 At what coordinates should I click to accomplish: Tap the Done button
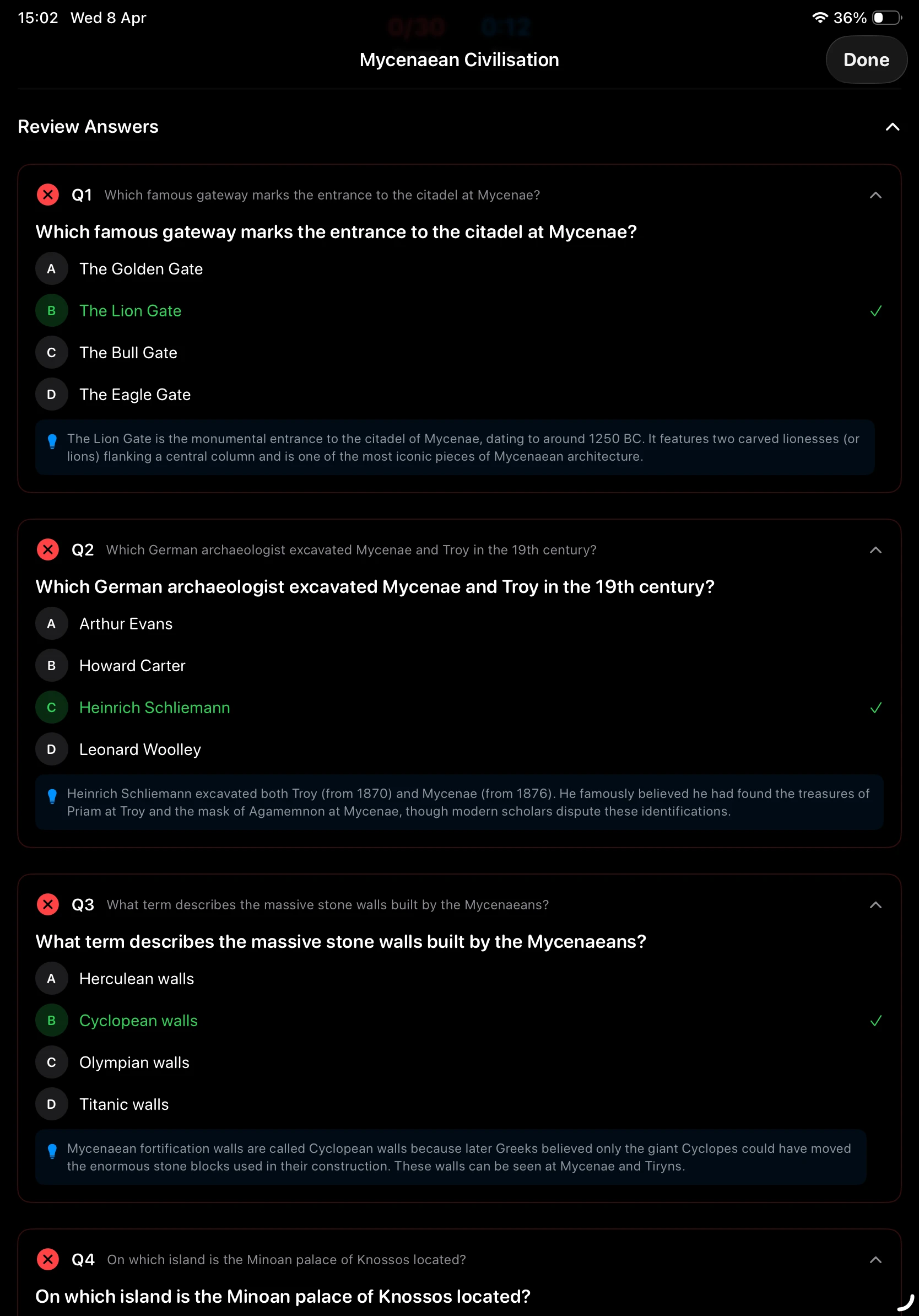click(x=866, y=59)
